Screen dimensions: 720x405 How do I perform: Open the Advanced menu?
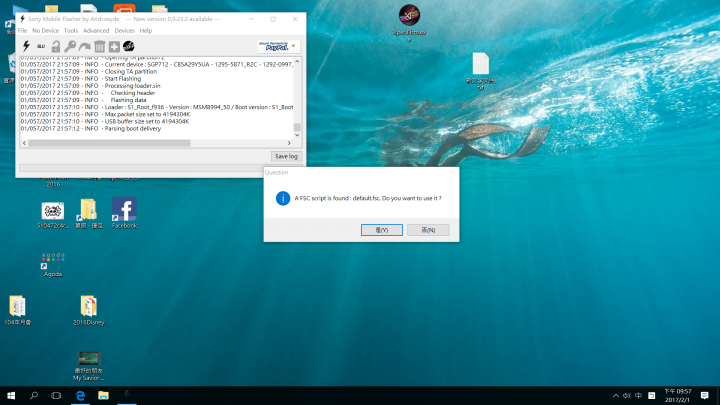(96, 31)
